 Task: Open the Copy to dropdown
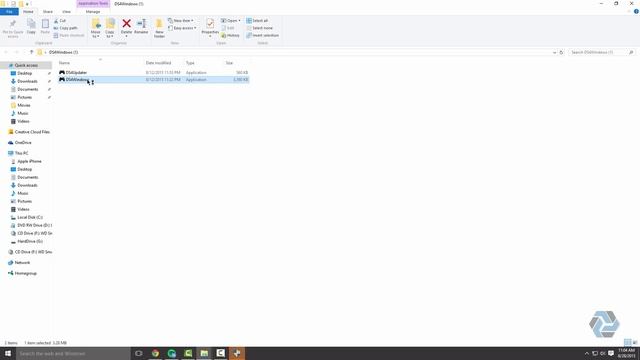tap(110, 34)
